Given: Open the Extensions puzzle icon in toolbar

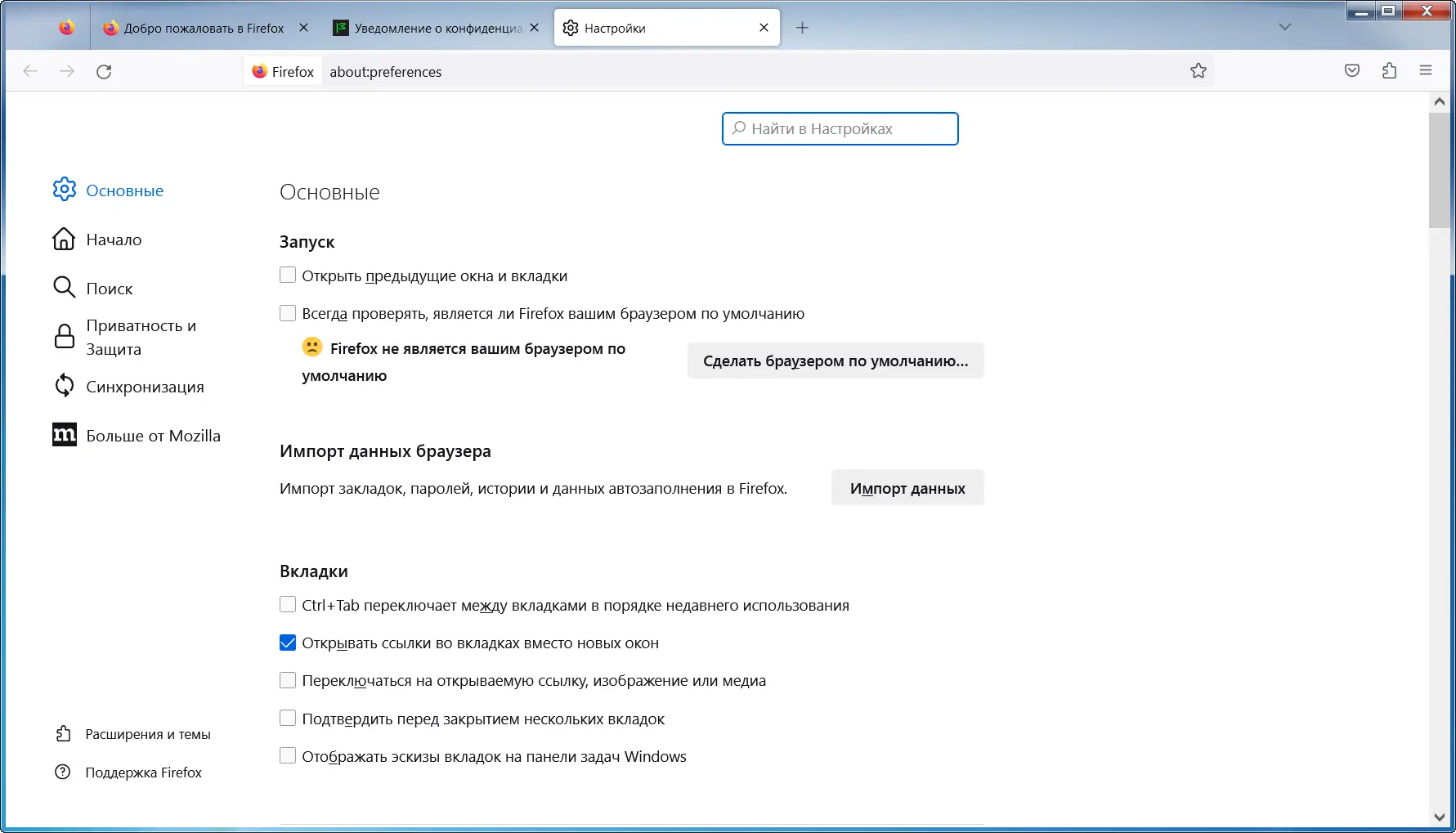Looking at the screenshot, I should tap(1389, 71).
